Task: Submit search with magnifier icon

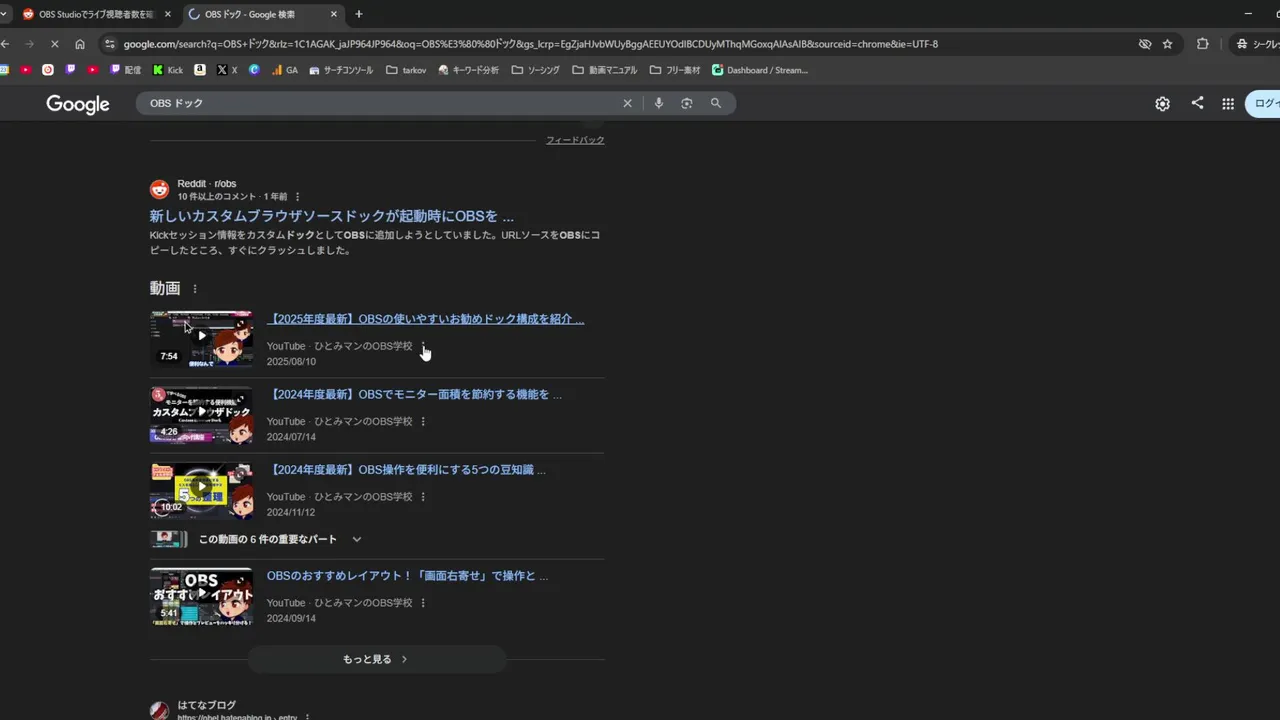Action: coord(716,103)
